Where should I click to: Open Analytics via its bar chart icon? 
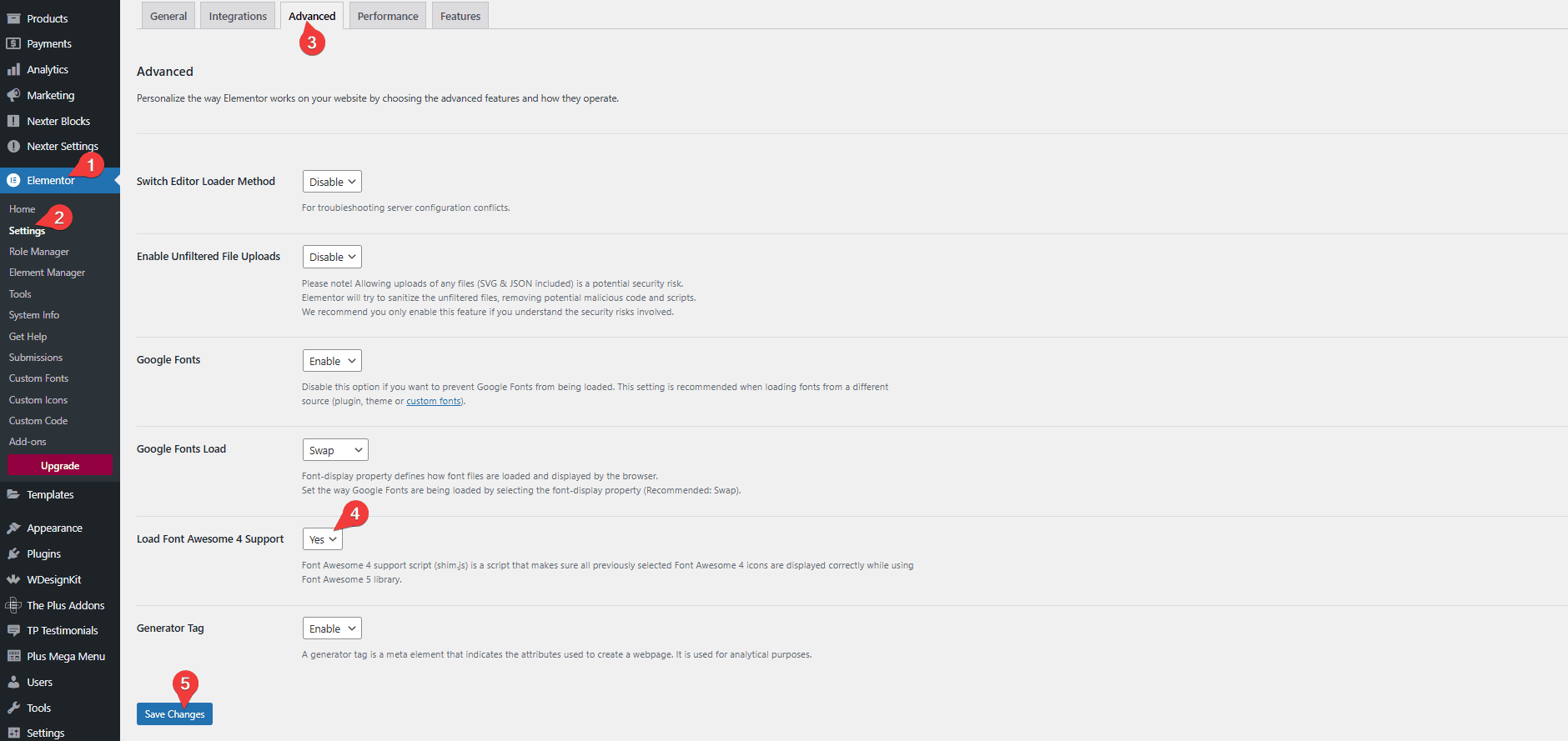13,70
